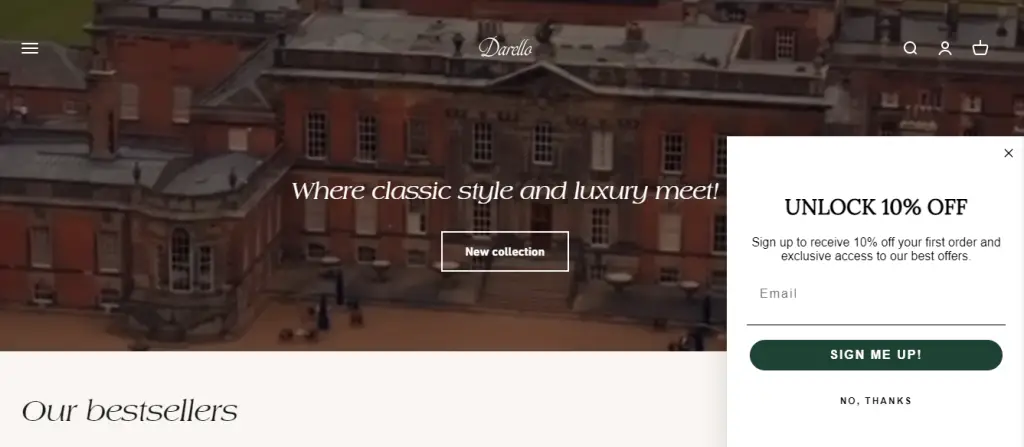Dismiss popup with NO, THANKS
This screenshot has width=1024, height=447.
click(876, 401)
